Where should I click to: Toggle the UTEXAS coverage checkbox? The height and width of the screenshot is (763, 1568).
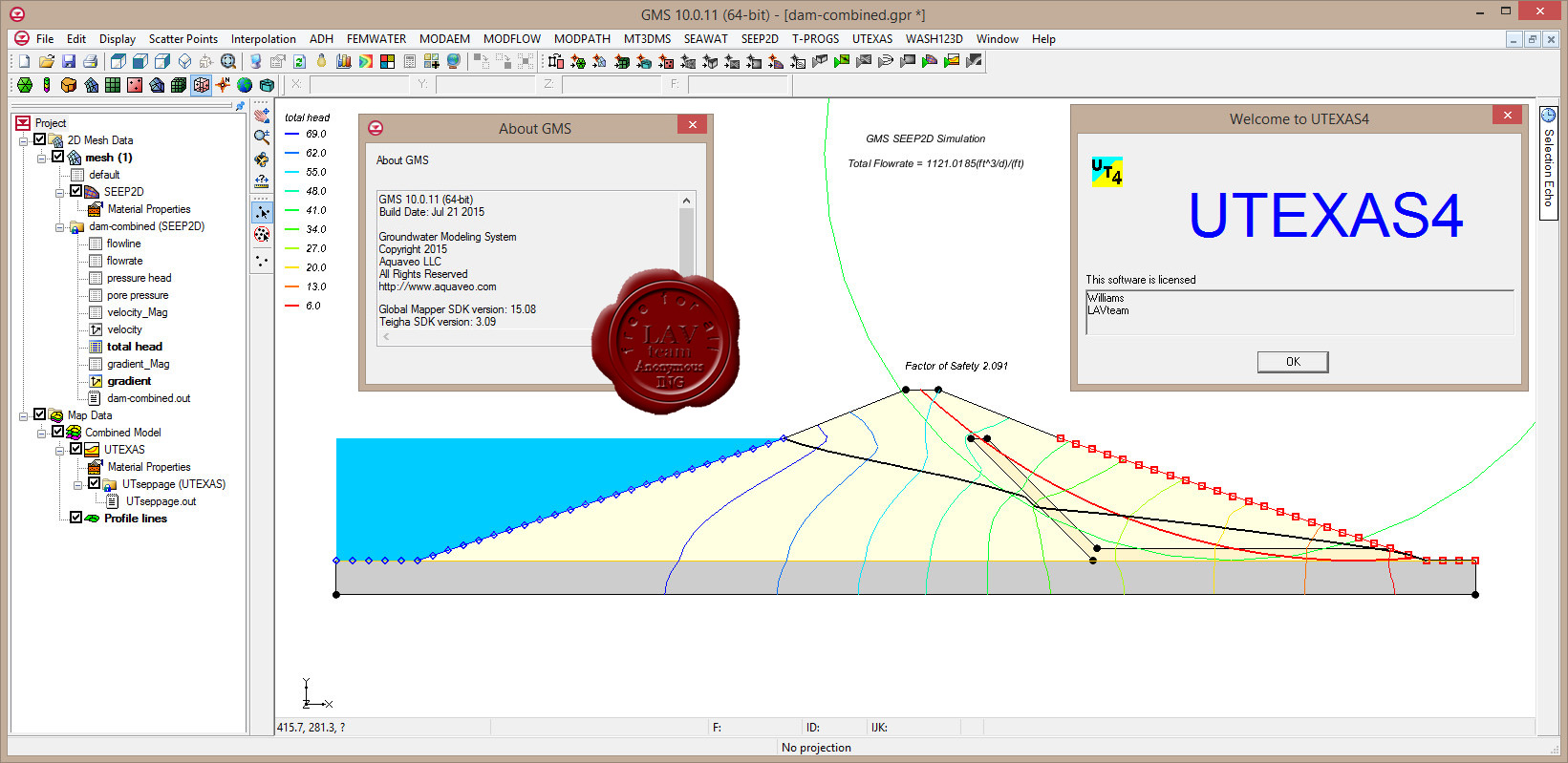tap(75, 449)
